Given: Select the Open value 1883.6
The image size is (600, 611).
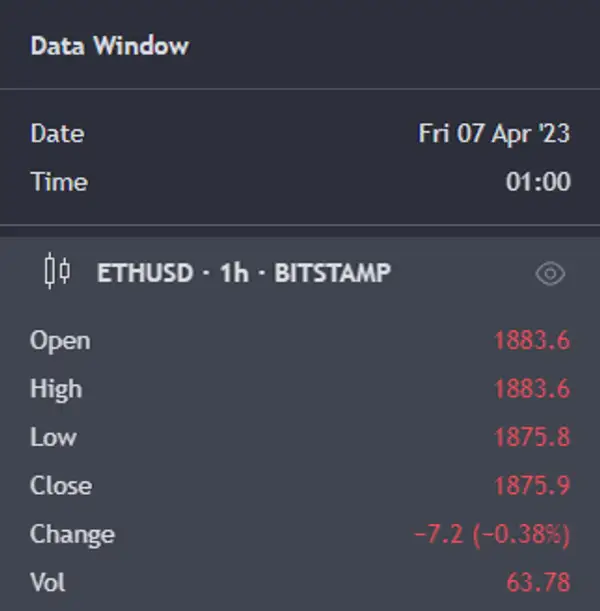Looking at the screenshot, I should click(532, 340).
